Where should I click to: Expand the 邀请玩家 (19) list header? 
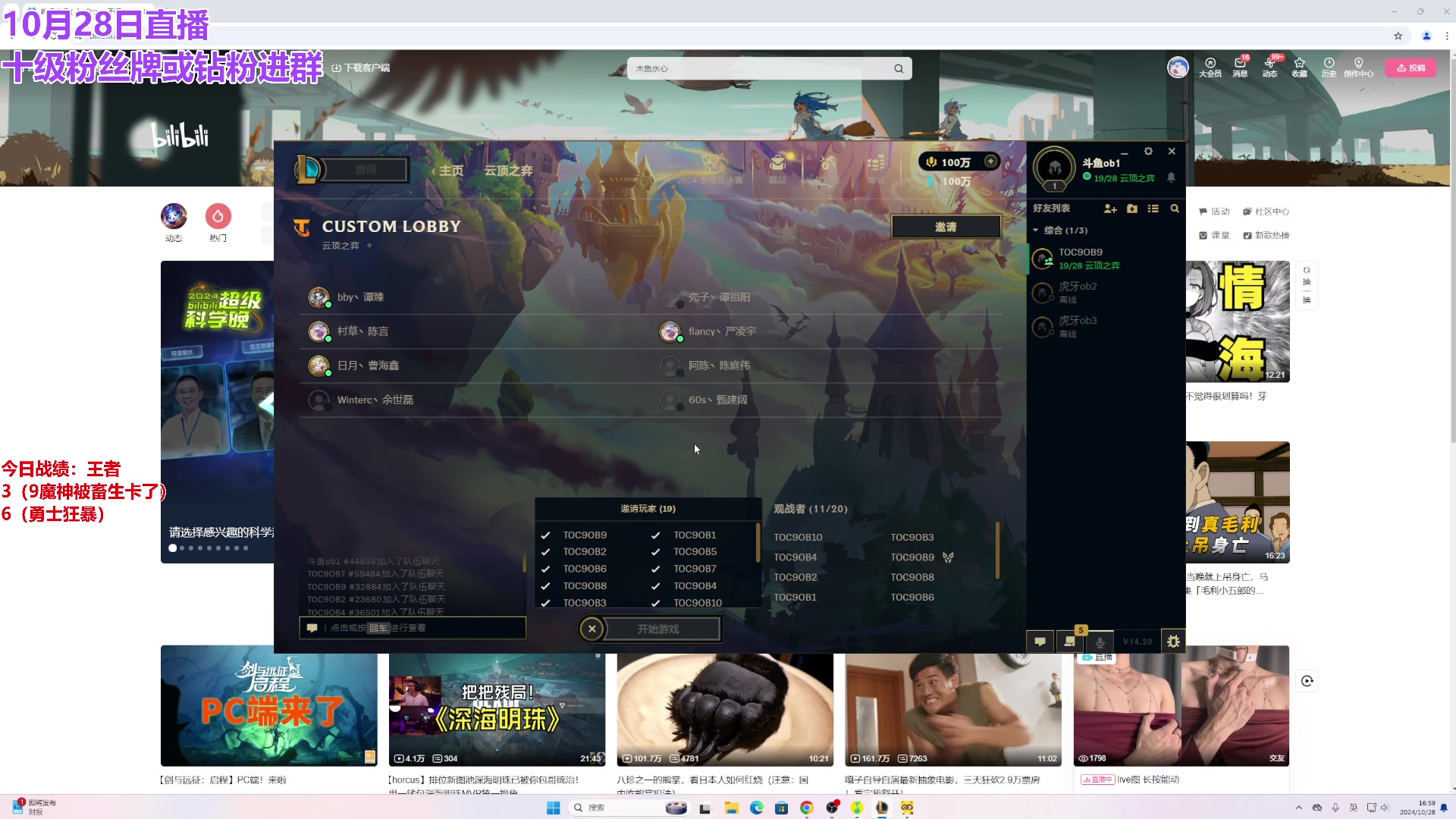[x=648, y=509]
